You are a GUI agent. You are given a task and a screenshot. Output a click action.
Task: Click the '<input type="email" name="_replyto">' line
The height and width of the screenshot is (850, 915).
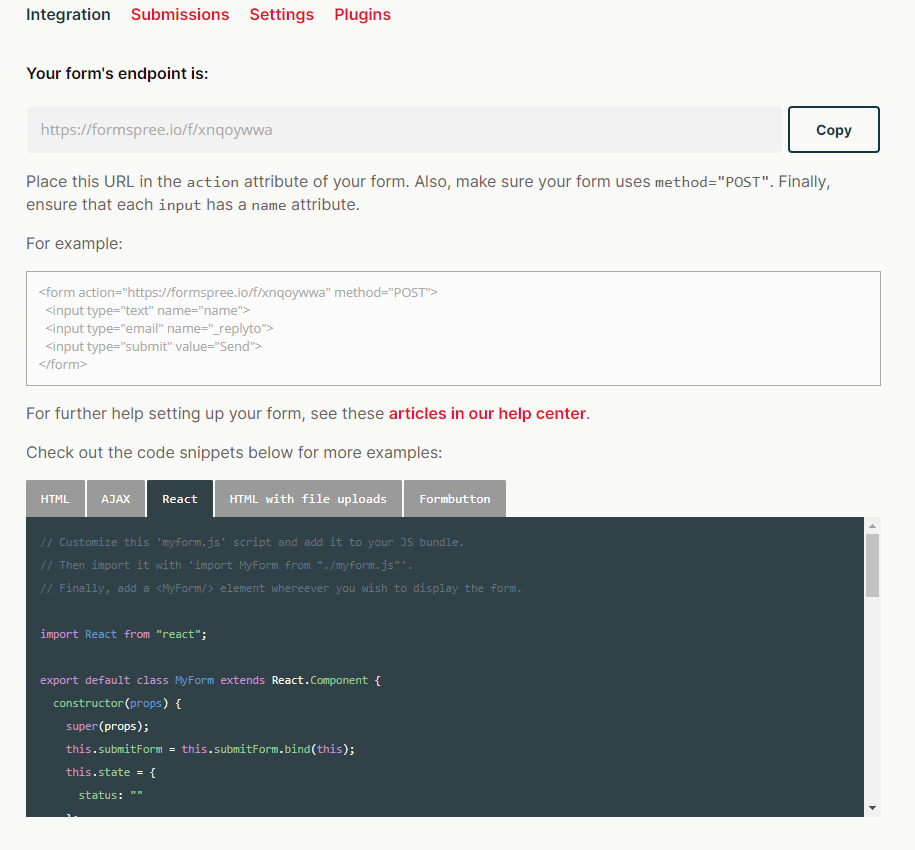pos(159,328)
